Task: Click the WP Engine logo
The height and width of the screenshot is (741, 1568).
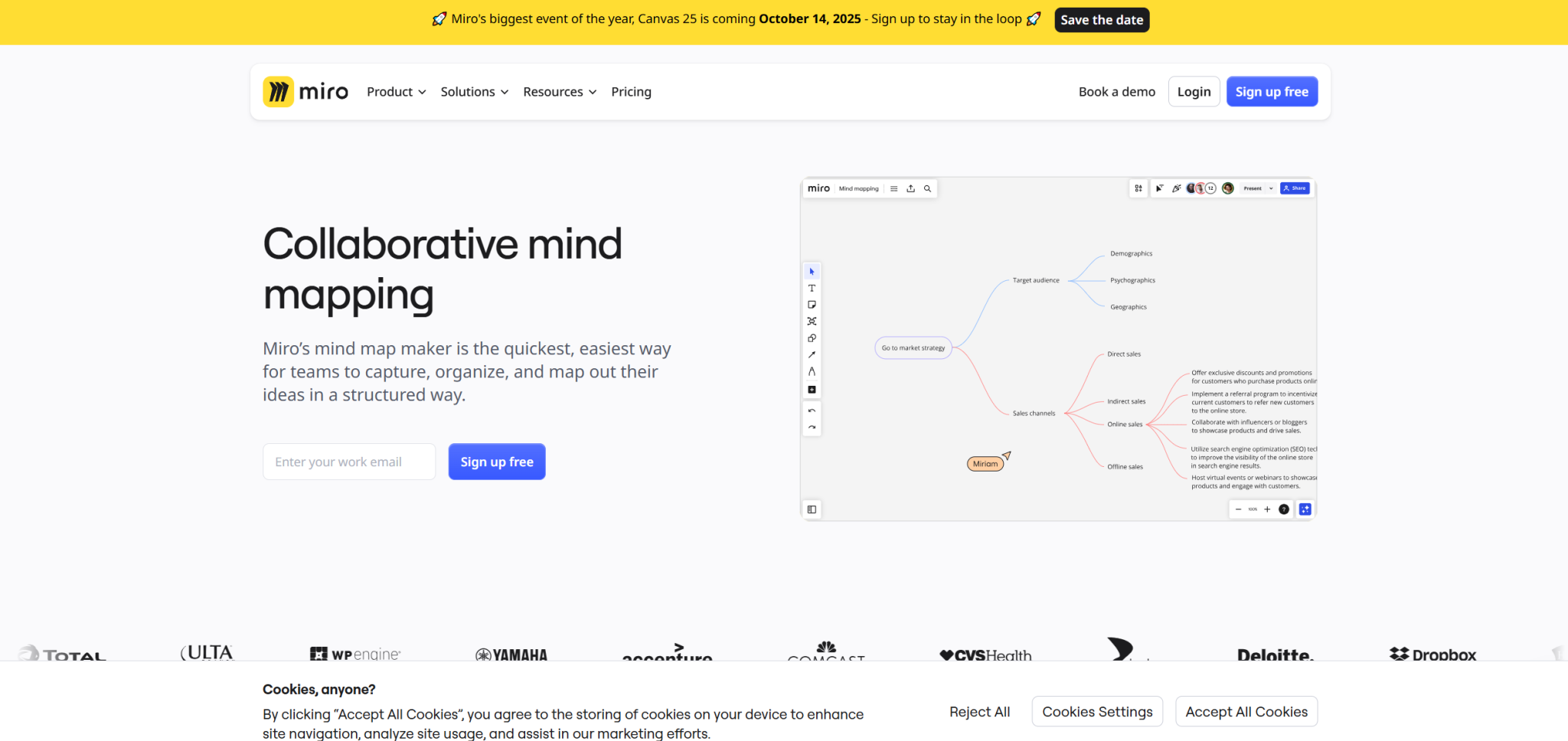Action: (x=355, y=654)
